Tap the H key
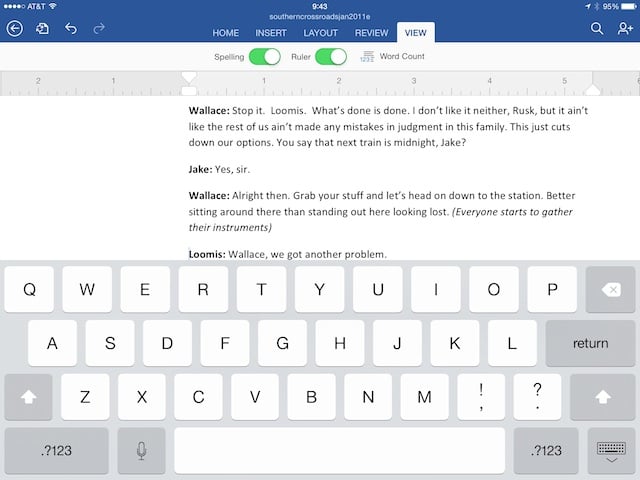This screenshot has width=640, height=480. pyautogui.click(x=340, y=343)
